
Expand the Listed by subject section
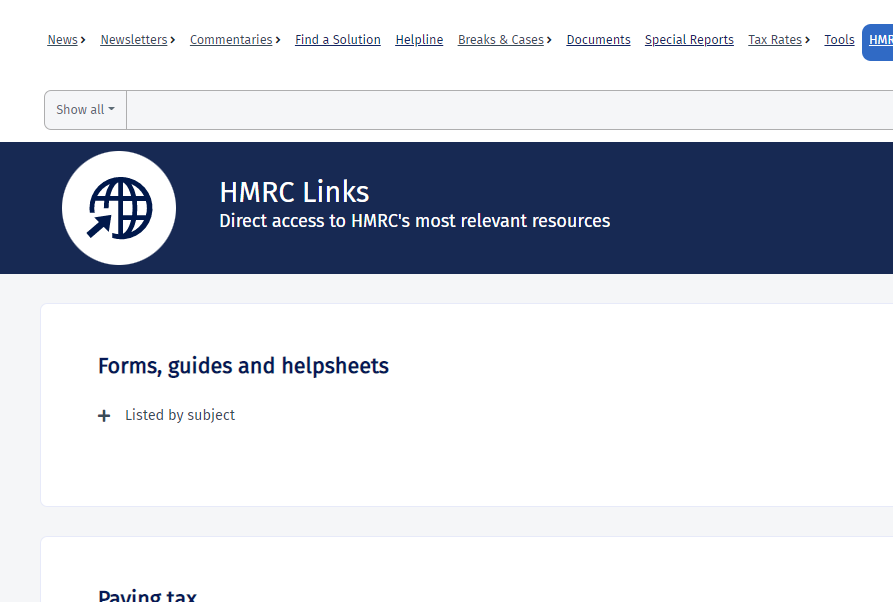coord(180,415)
